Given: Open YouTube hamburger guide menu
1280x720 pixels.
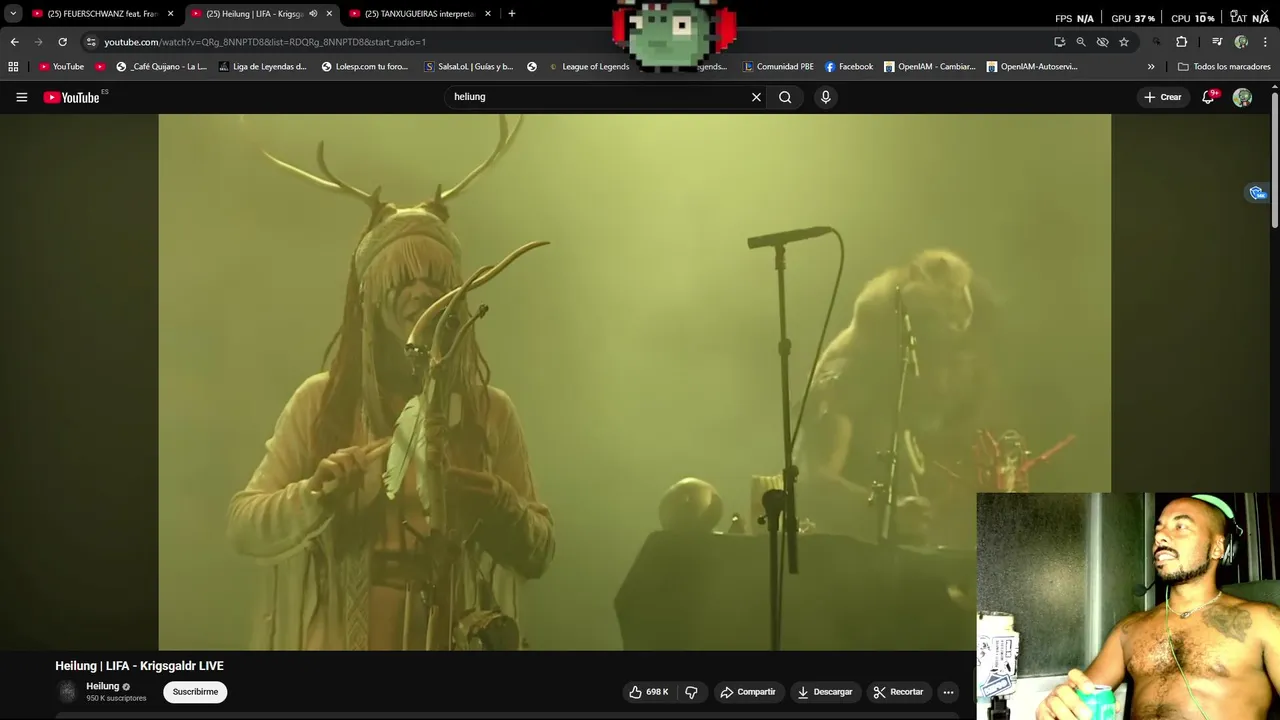Looking at the screenshot, I should pyautogui.click(x=21, y=97).
